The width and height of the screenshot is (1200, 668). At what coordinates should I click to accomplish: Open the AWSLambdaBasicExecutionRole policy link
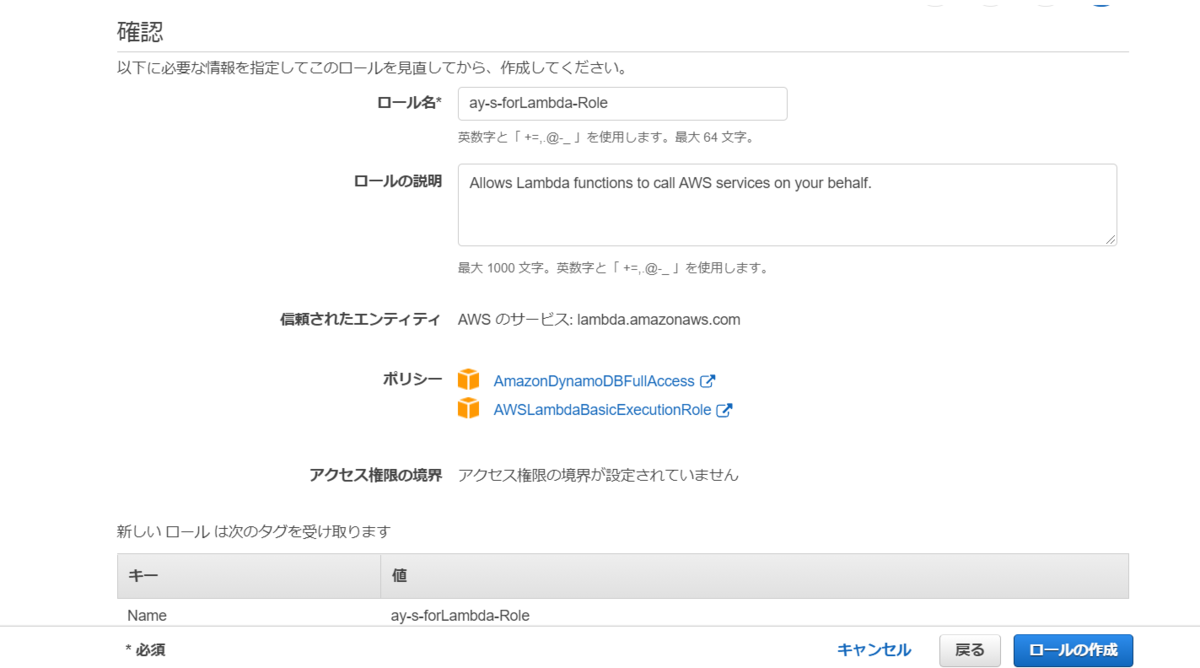(x=603, y=410)
